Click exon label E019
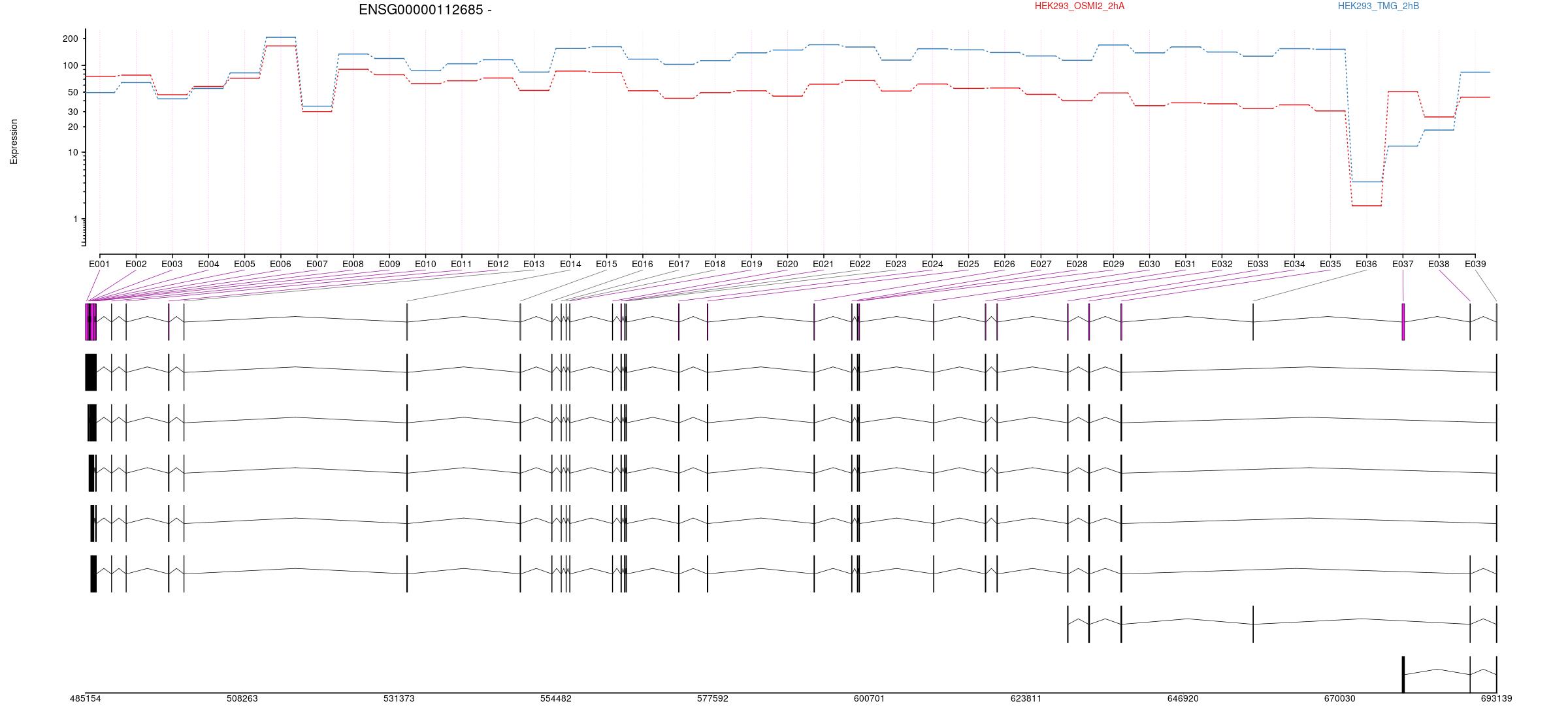 [x=751, y=264]
